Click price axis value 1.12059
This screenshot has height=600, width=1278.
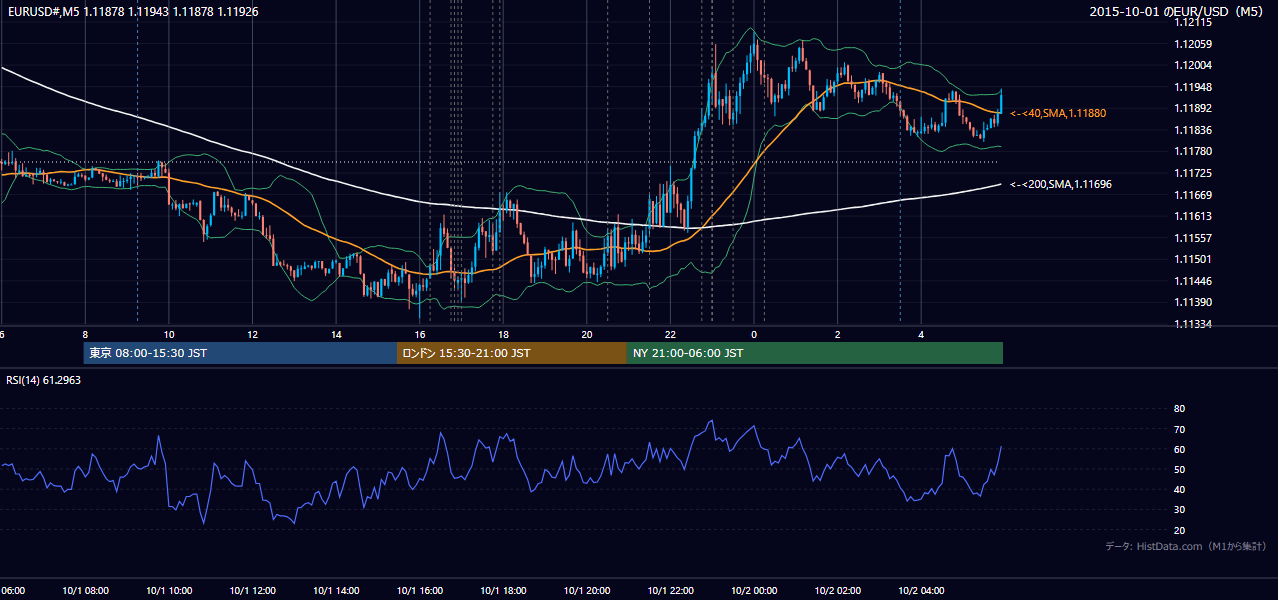coord(1194,44)
